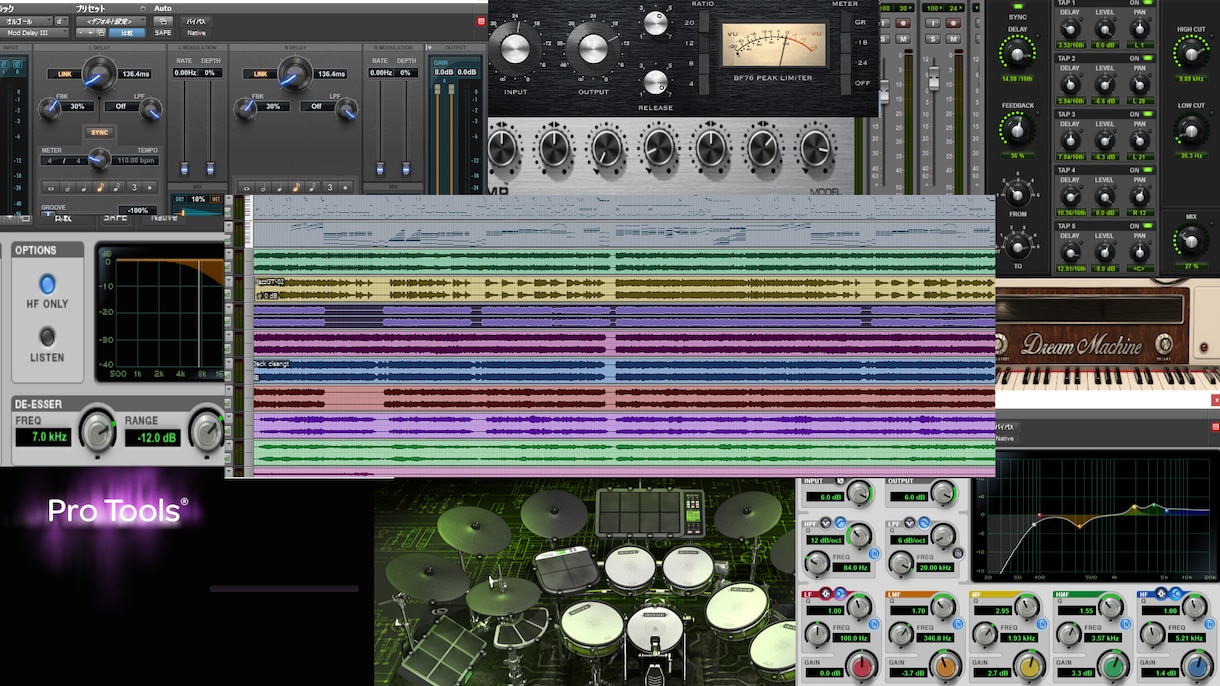The image size is (1220, 686).
Task: Click the blue compare button 比較
Action: click(x=127, y=33)
